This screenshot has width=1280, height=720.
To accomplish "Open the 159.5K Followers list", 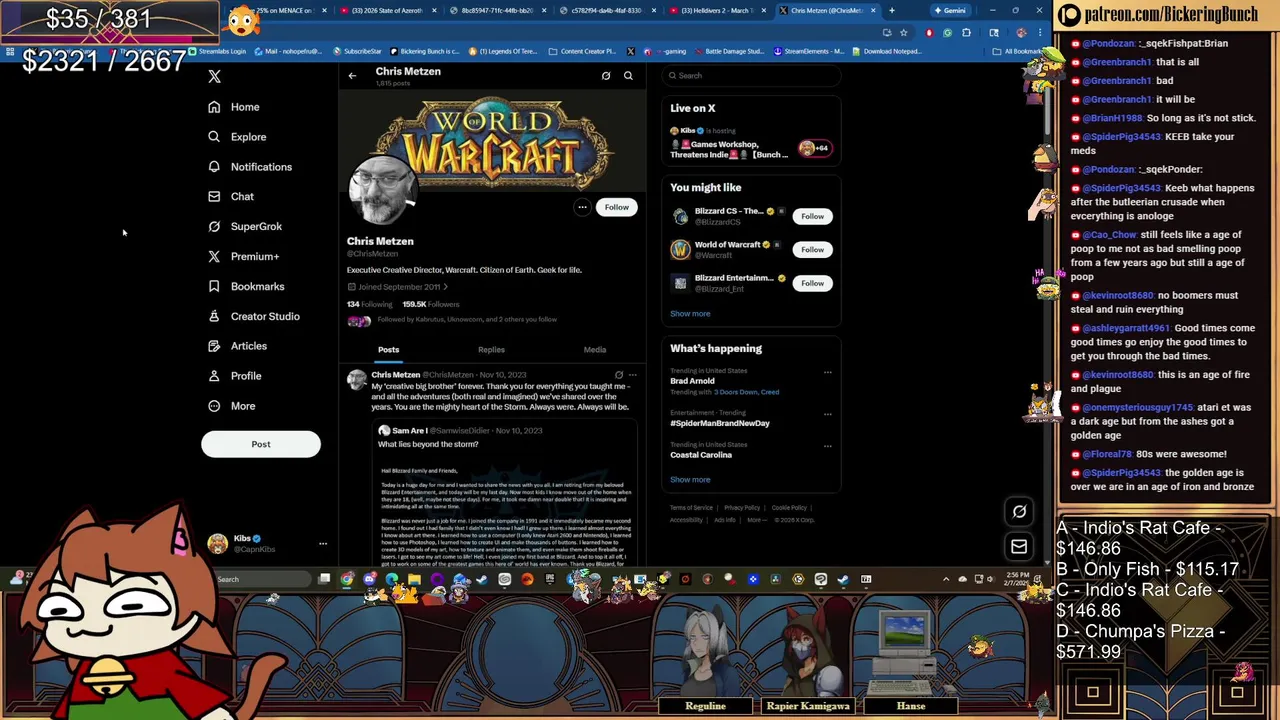I will click(431, 304).
